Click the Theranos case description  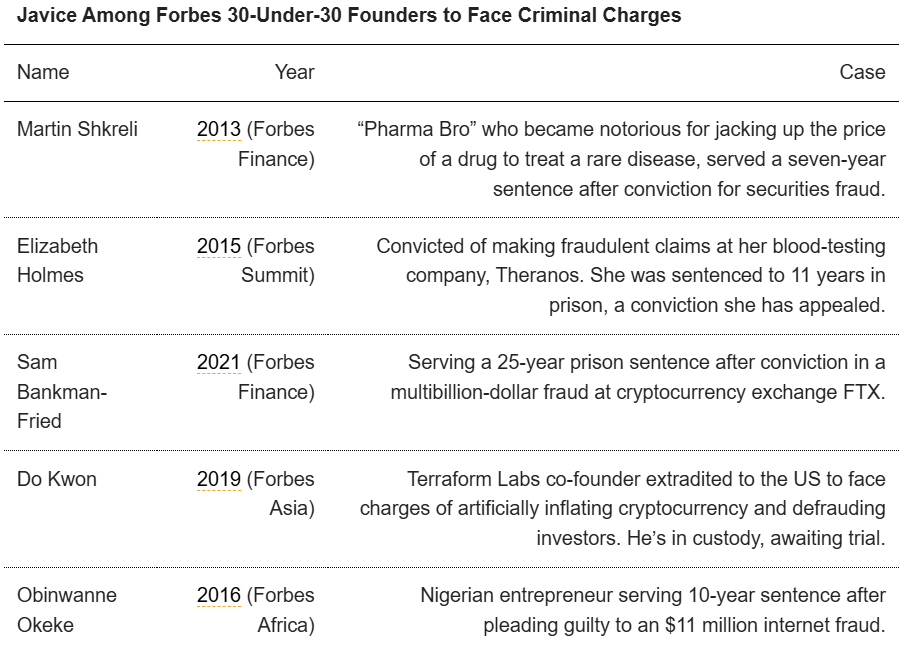click(631, 276)
